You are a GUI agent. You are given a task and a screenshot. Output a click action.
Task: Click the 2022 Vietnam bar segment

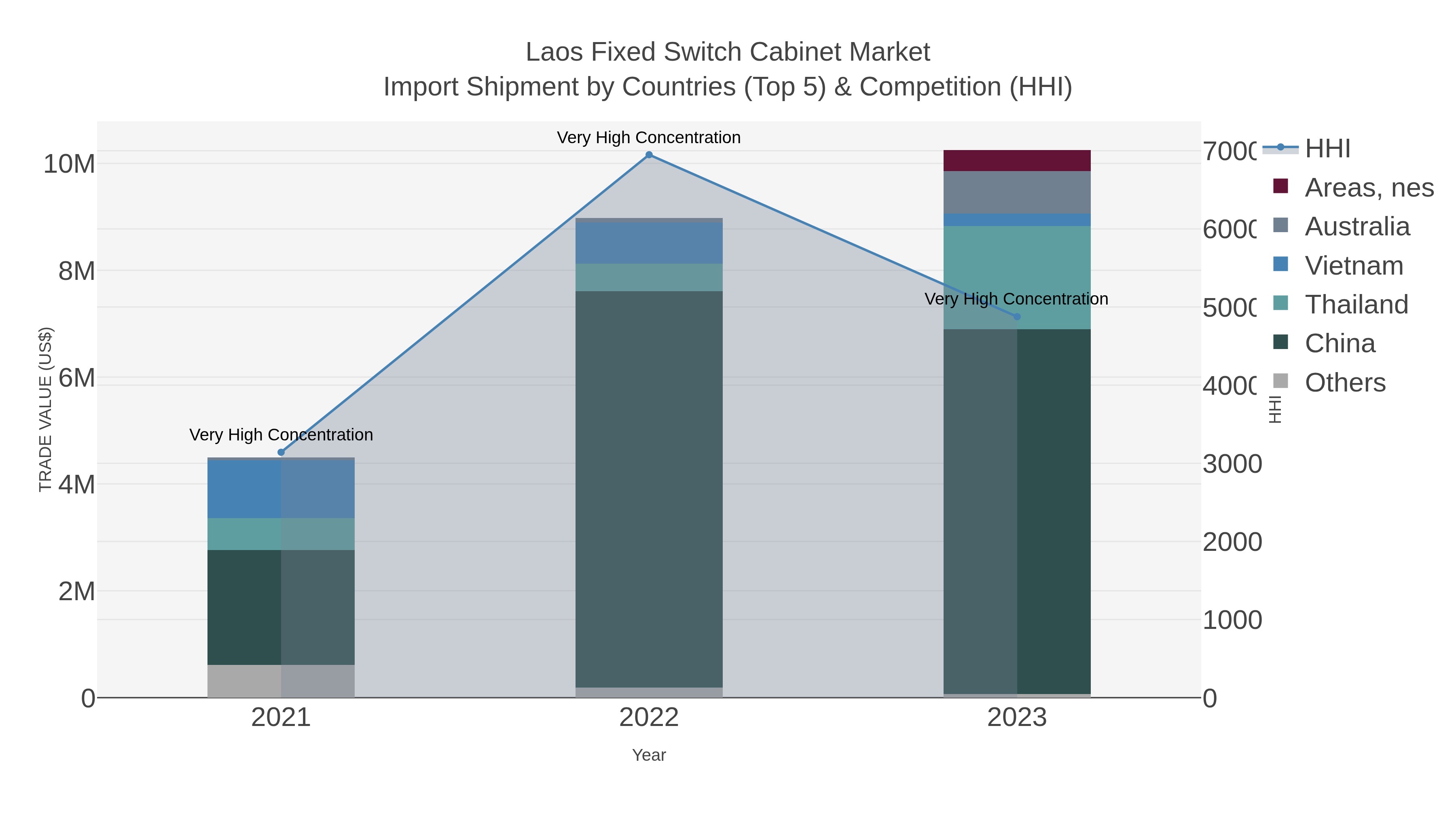pyautogui.click(x=649, y=243)
